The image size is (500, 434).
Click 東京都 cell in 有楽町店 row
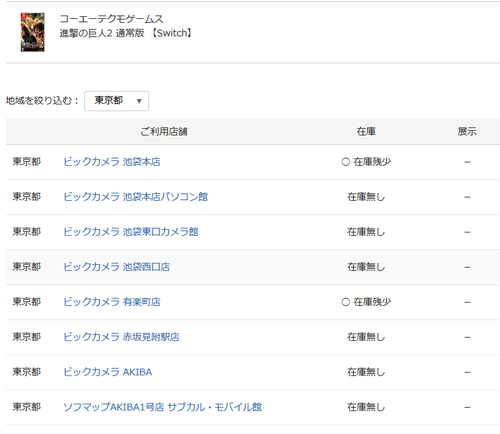click(x=27, y=302)
